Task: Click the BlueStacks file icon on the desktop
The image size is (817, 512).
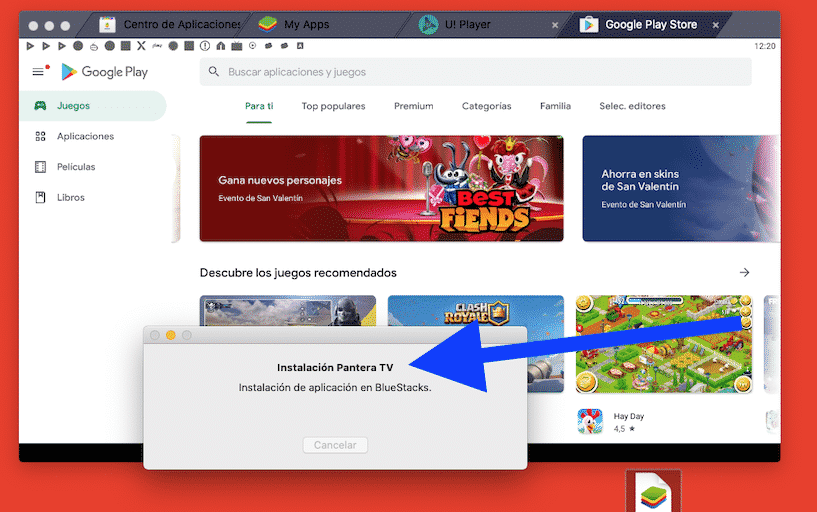Action: (x=653, y=492)
